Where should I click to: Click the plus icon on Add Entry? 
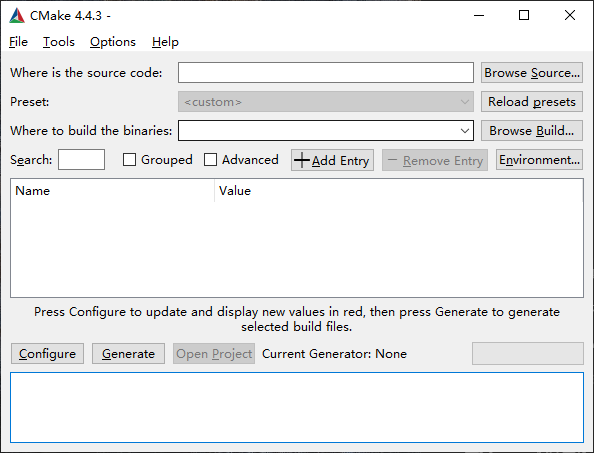[302, 160]
